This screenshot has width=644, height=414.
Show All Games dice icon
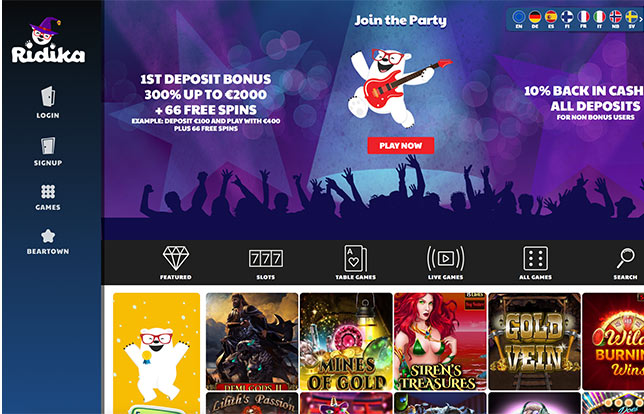tap(536, 258)
